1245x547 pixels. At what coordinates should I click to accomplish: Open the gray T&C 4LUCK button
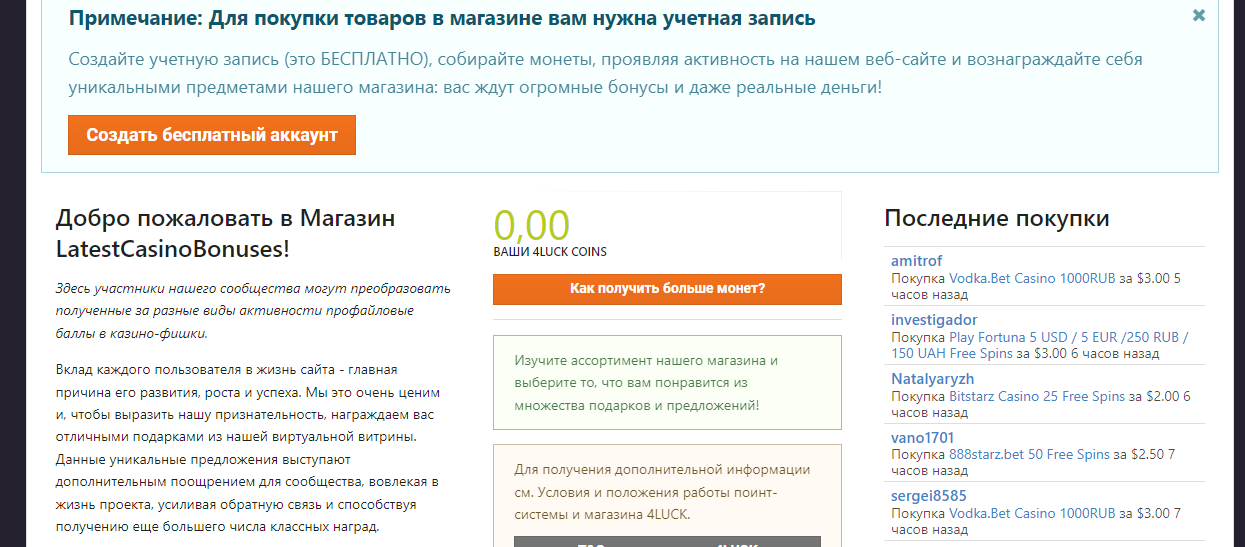click(x=667, y=541)
